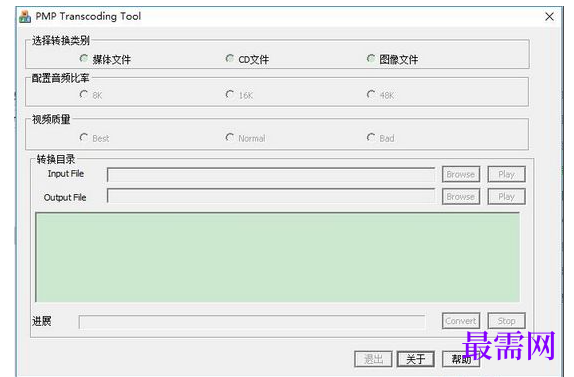Choose the 8K audio bitrate option
The image size is (574, 377).
[84, 94]
